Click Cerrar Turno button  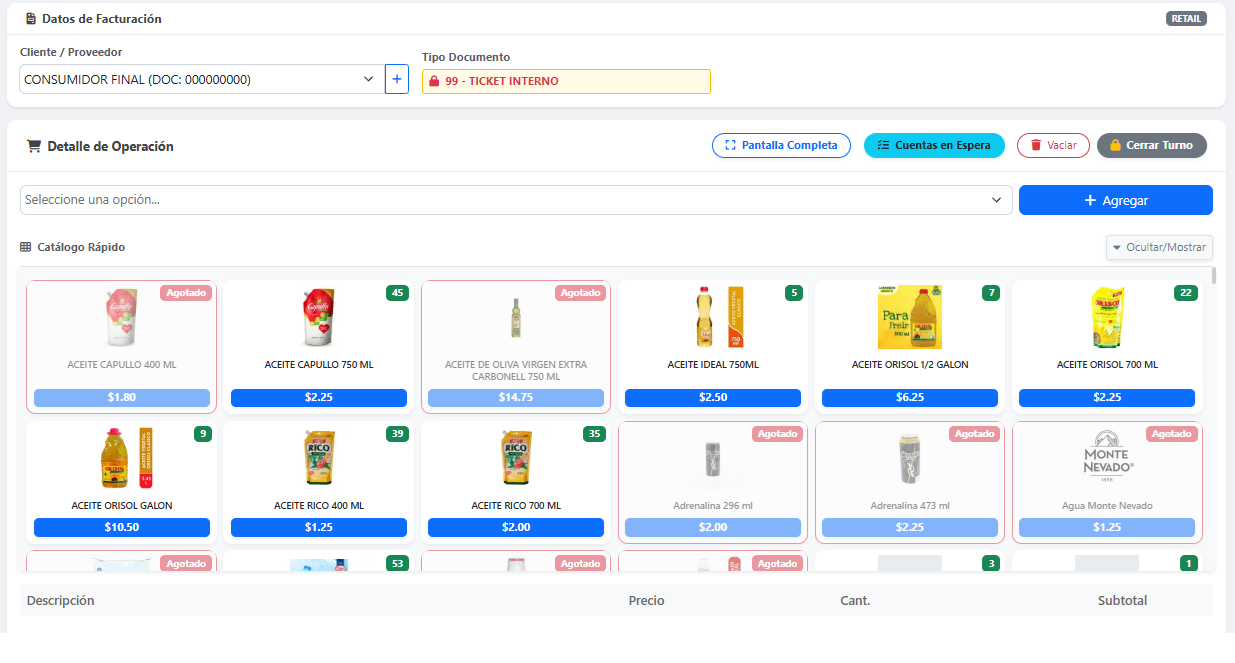pos(1152,145)
